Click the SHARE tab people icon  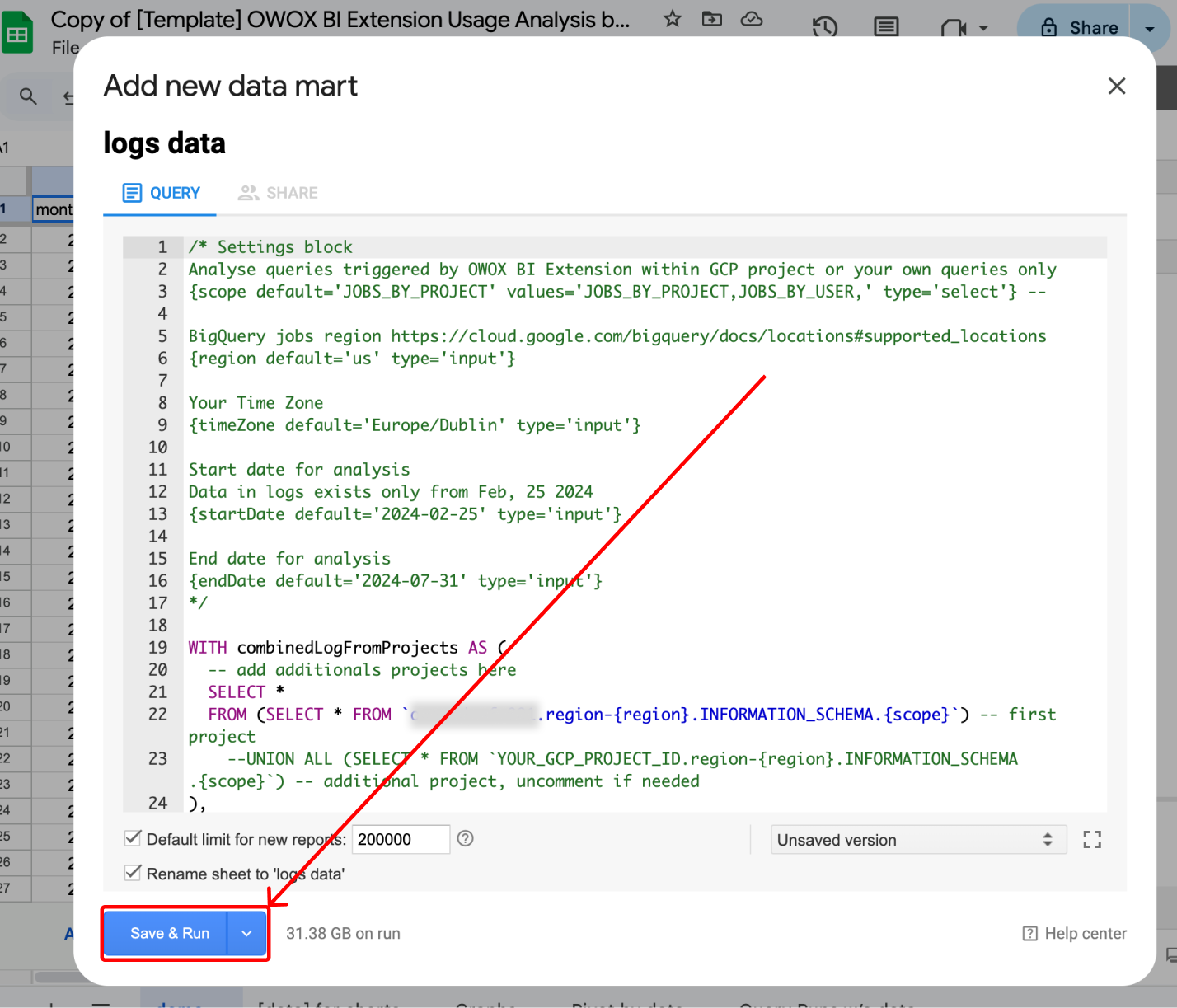click(248, 193)
